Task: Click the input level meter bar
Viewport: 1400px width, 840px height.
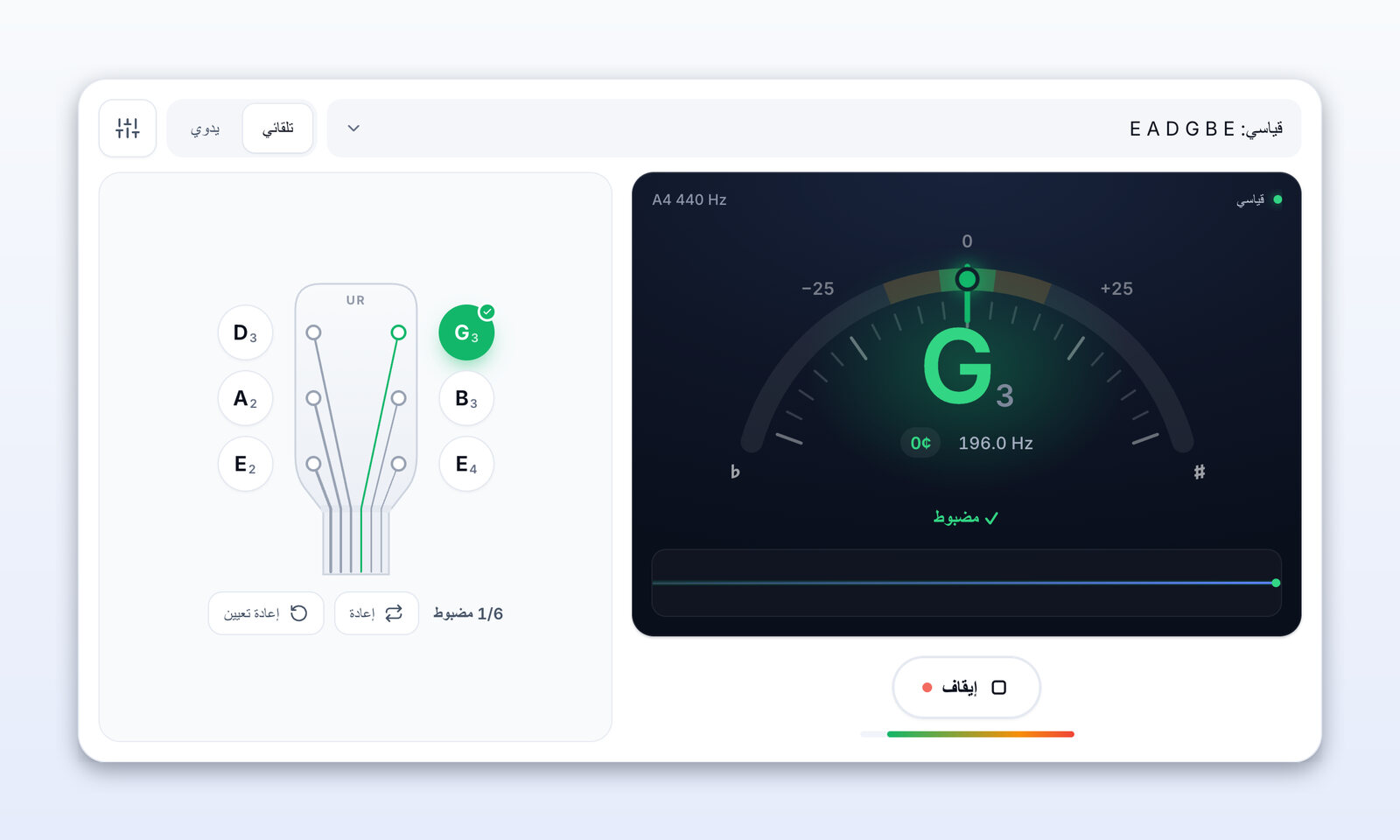Action: pyautogui.click(x=967, y=734)
